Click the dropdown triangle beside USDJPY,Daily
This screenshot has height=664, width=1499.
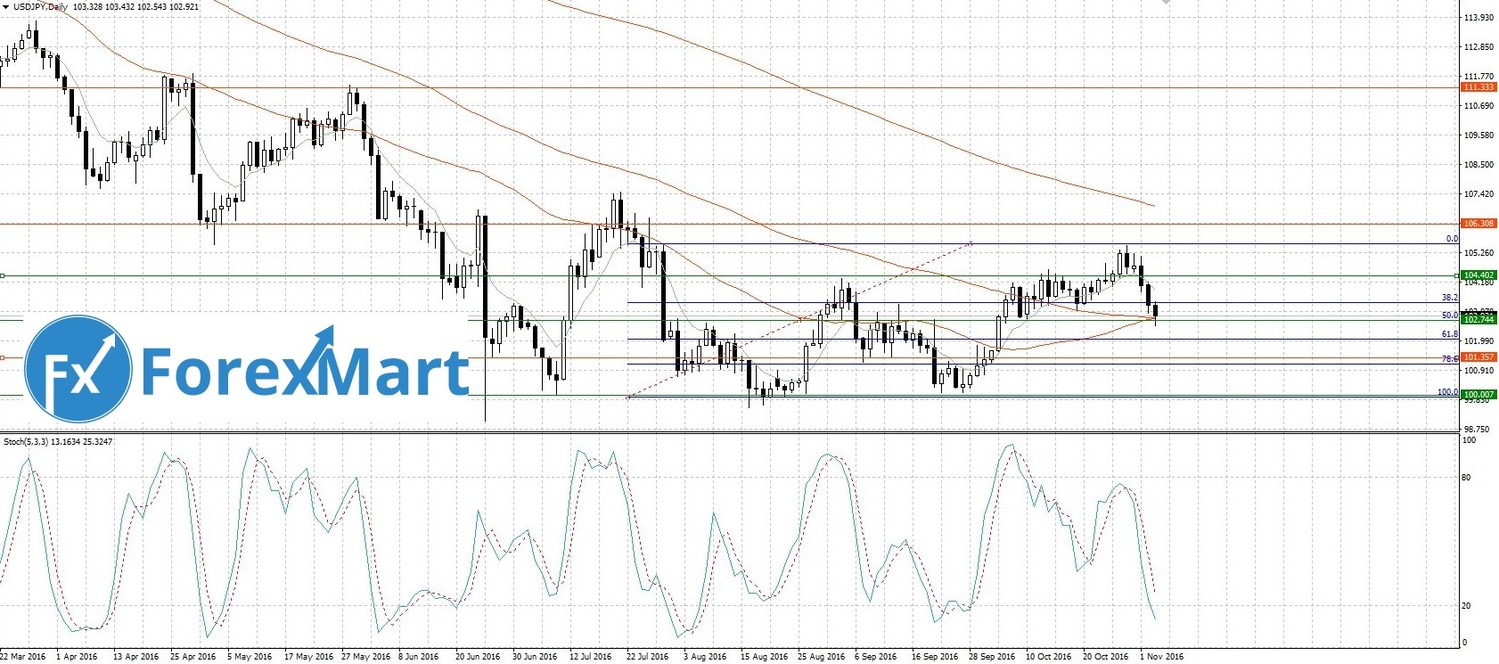pyautogui.click(x=6, y=7)
